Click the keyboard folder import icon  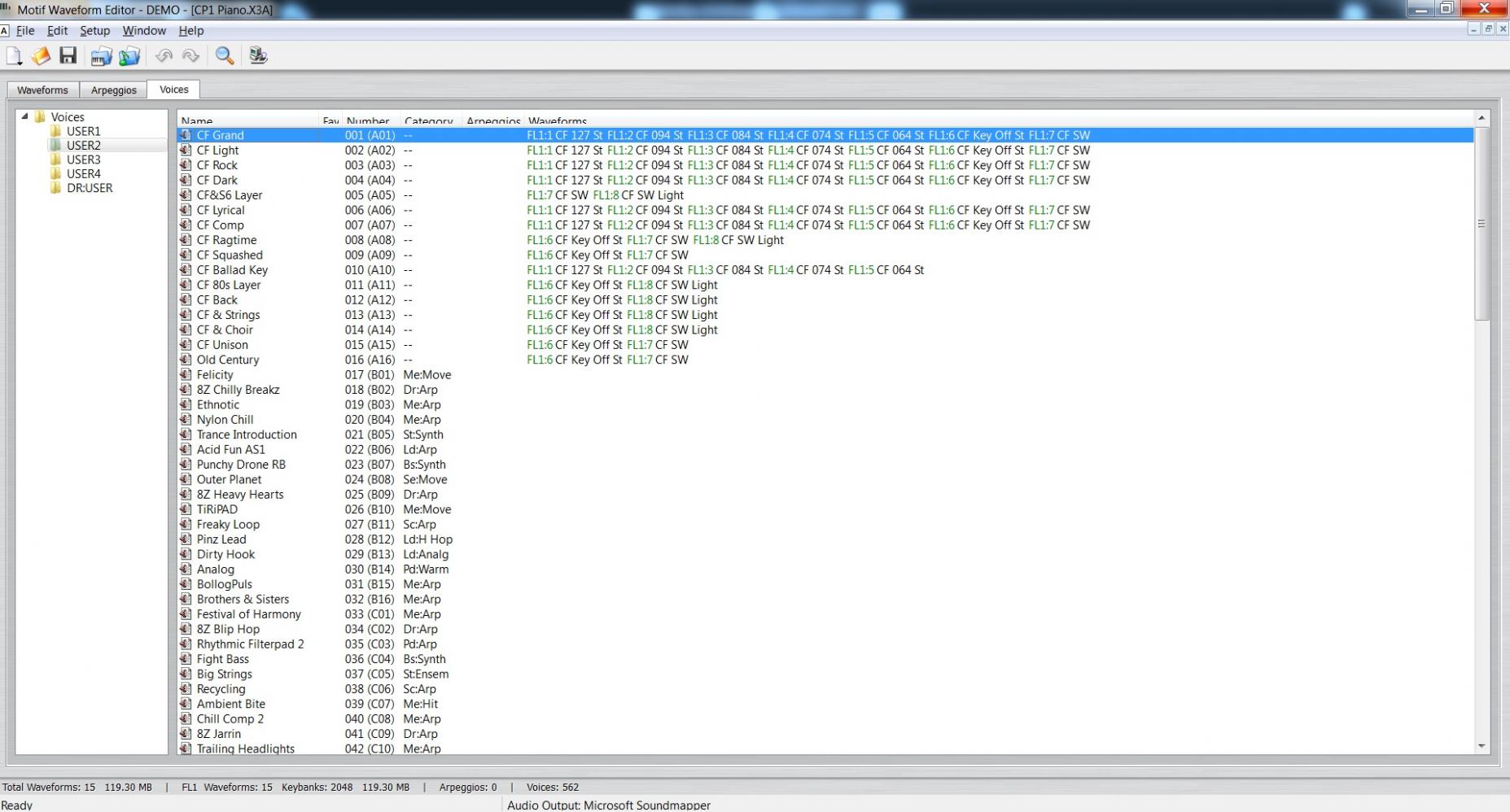click(x=101, y=55)
